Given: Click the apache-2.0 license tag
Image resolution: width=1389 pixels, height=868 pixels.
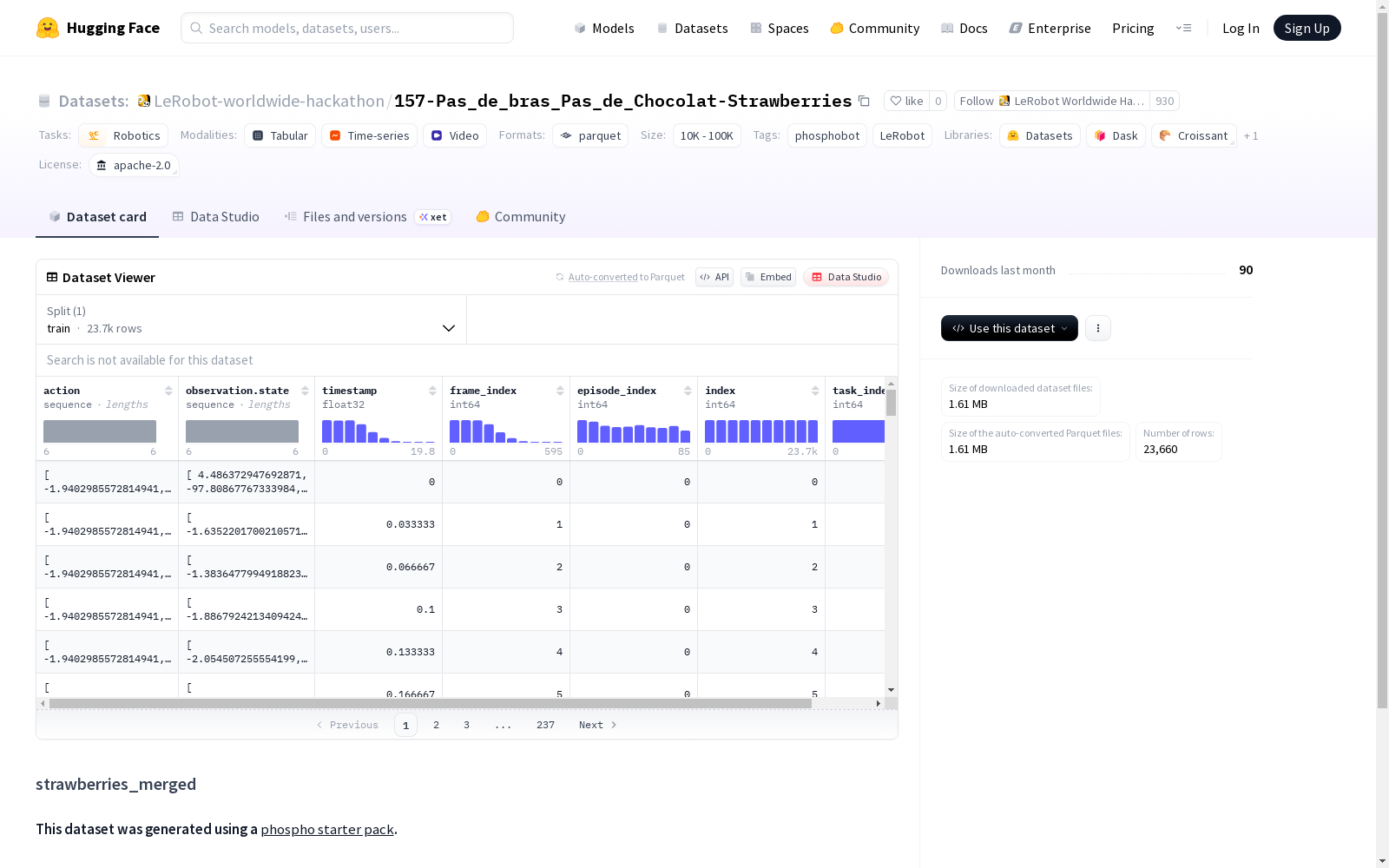Looking at the screenshot, I should 134,165.
